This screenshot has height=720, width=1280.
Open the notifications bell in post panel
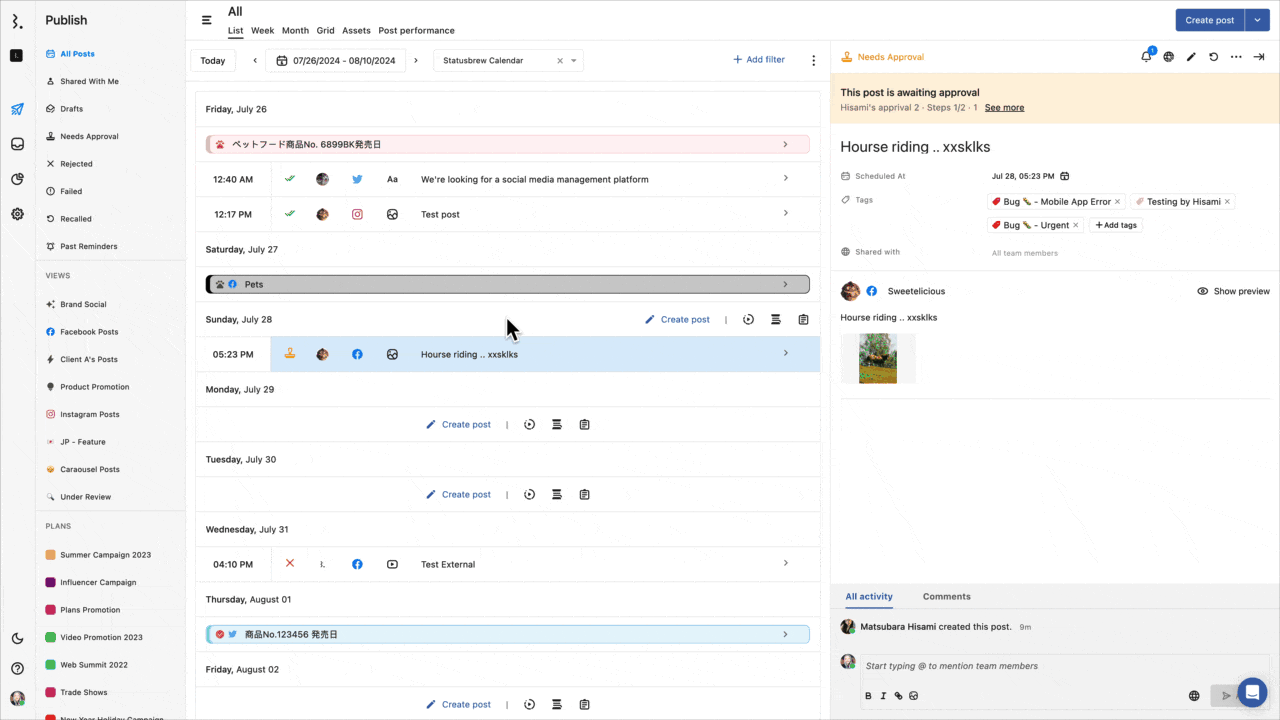point(1146,57)
